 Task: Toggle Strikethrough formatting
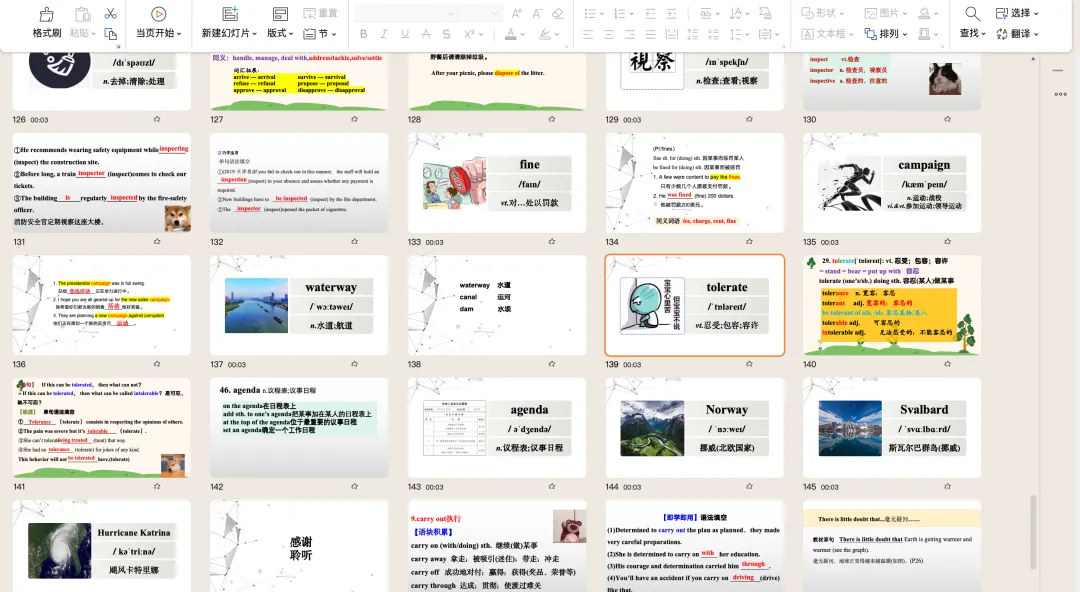(426, 34)
